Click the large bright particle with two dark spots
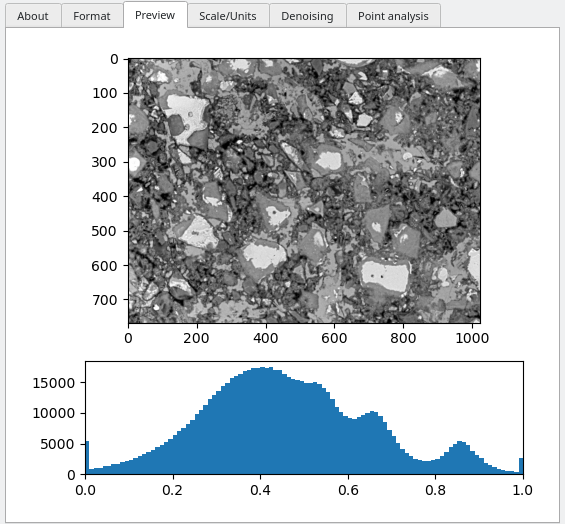 pos(386,276)
